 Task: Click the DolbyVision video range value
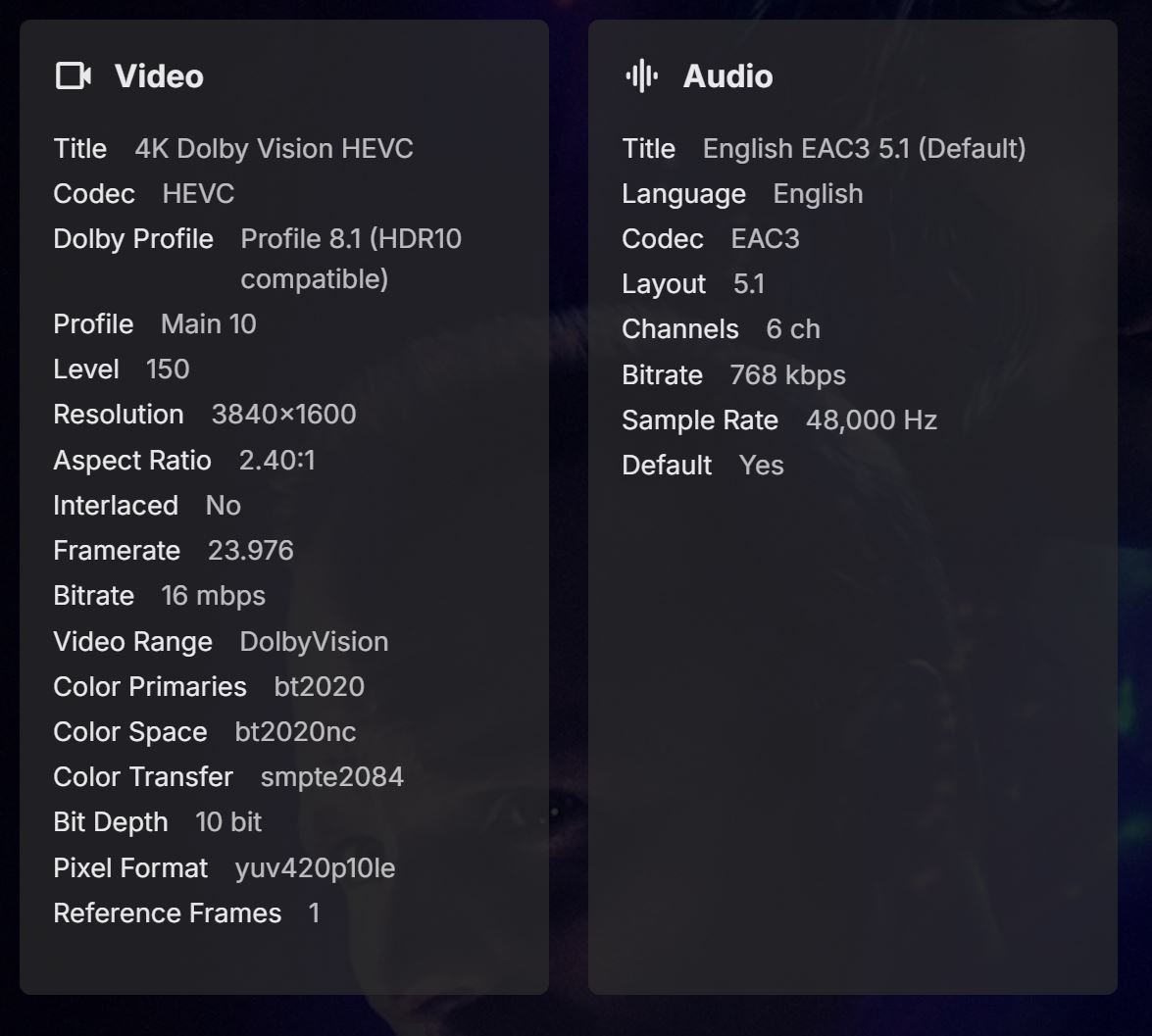pyautogui.click(x=314, y=642)
